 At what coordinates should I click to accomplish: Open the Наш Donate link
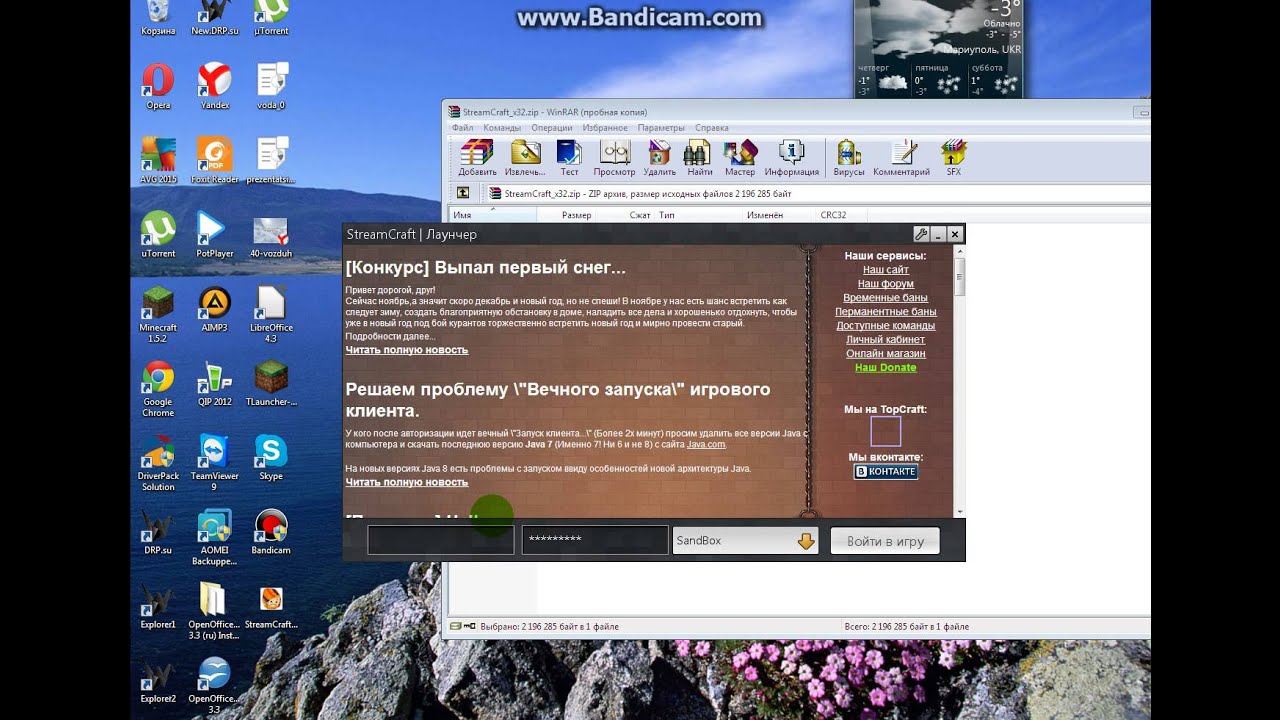(886, 368)
